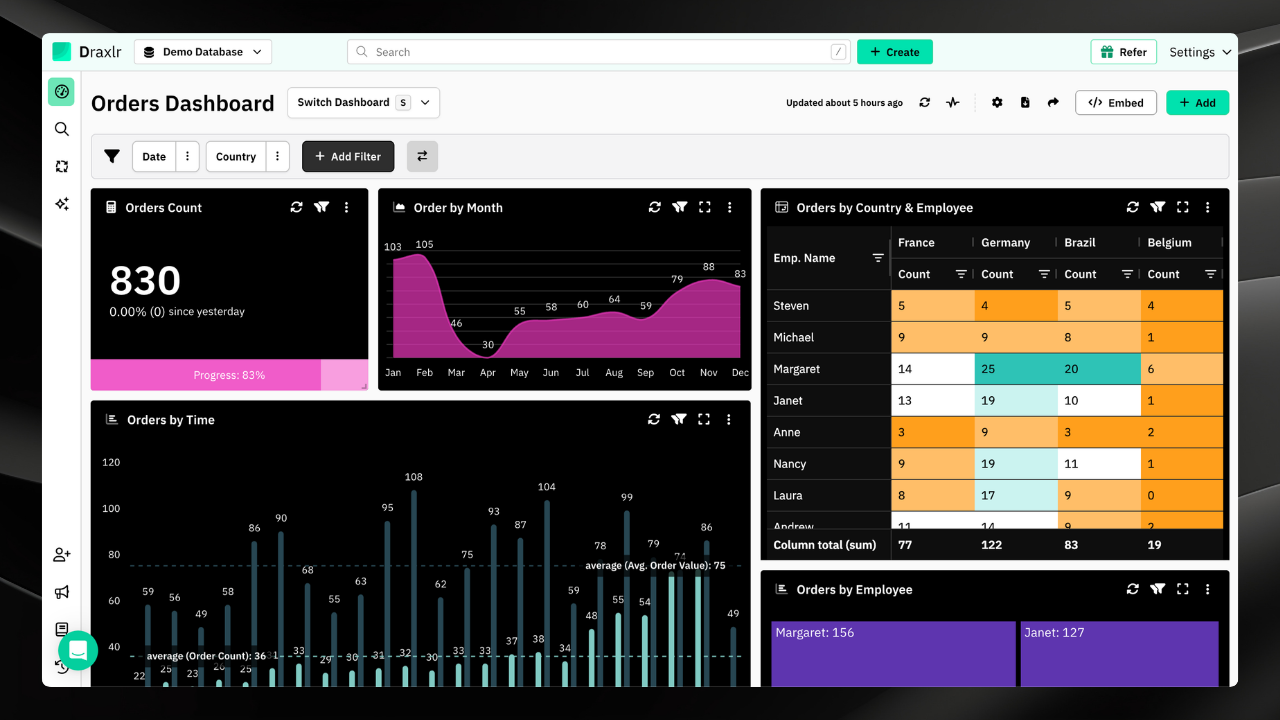The width and height of the screenshot is (1280, 720).
Task: Open the Country filter options menu
Action: (x=277, y=156)
